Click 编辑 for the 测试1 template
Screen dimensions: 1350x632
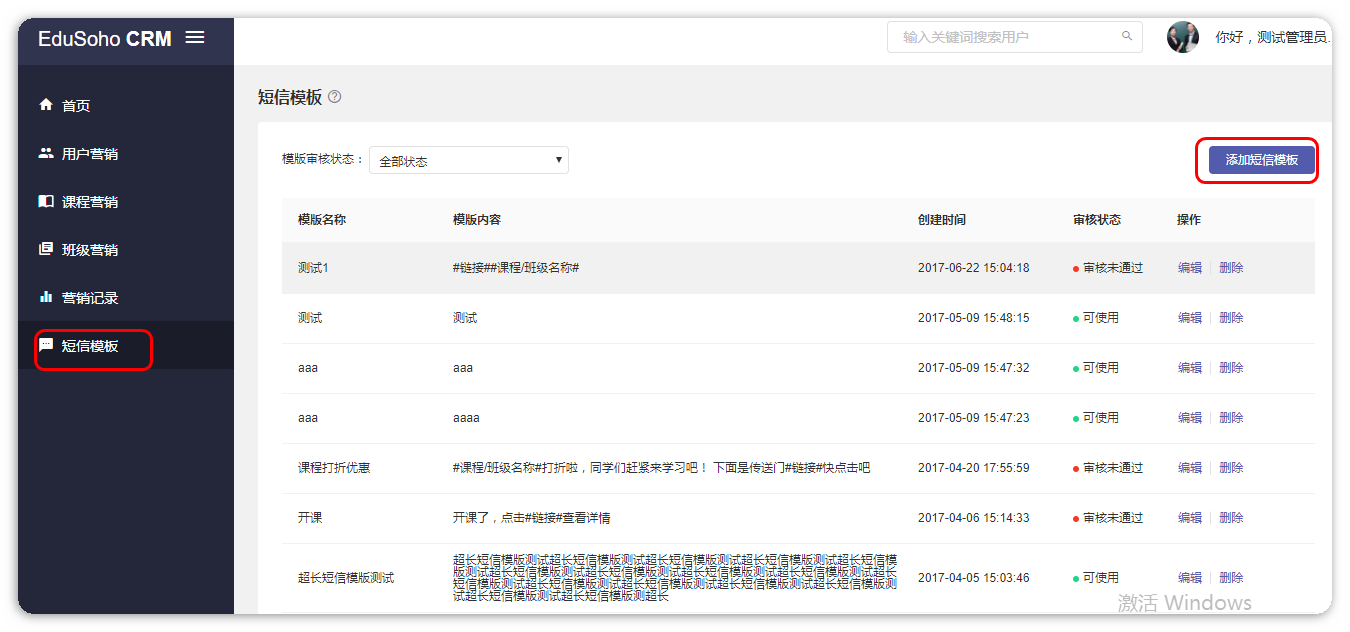[1190, 268]
